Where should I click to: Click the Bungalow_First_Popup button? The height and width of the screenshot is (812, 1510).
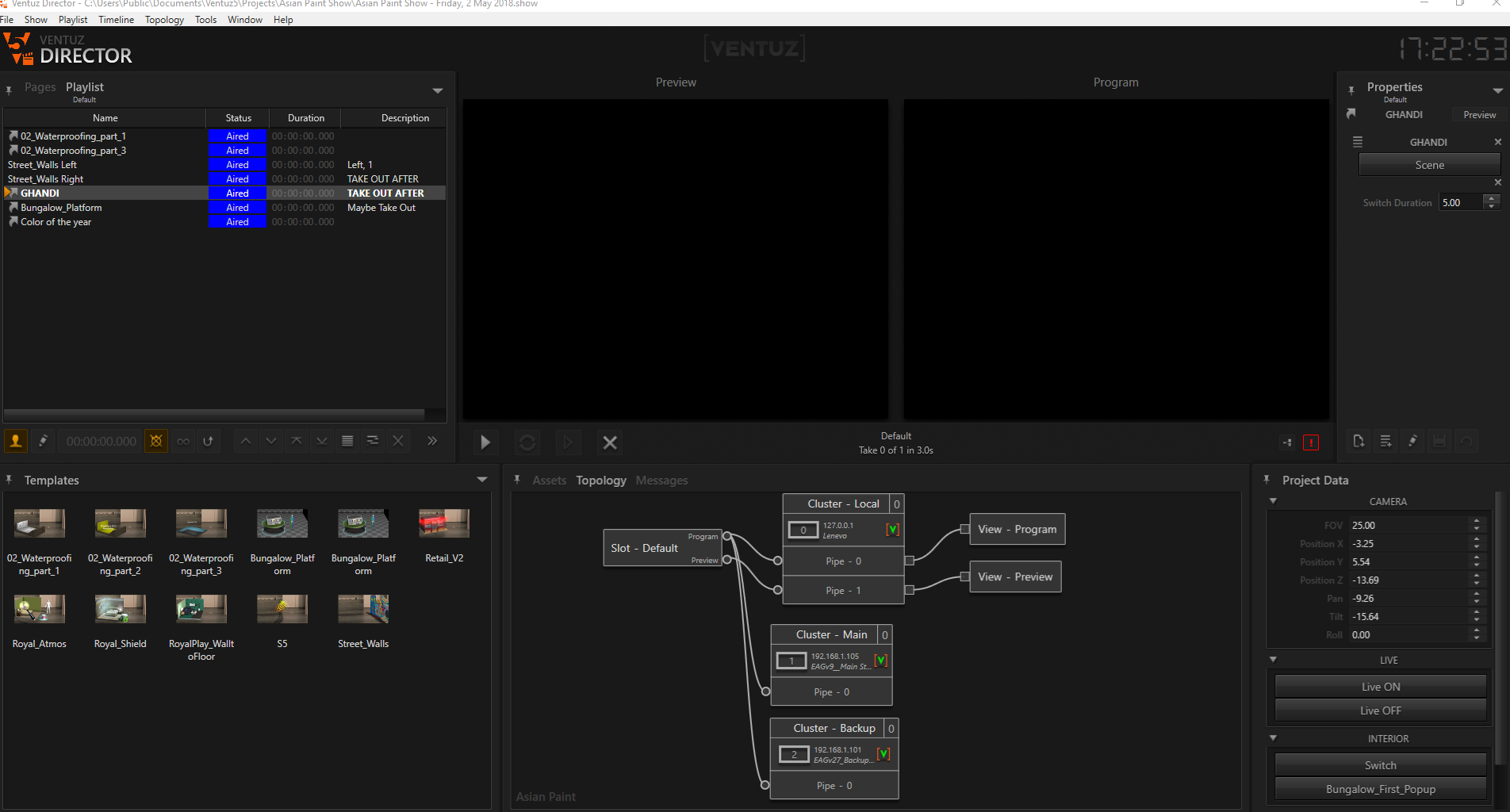coord(1380,789)
